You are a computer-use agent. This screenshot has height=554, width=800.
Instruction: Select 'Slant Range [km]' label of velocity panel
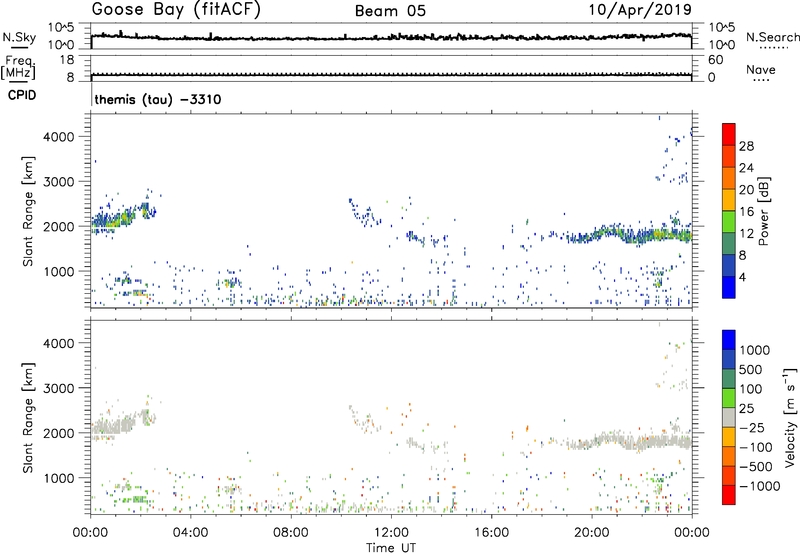[x=28, y=418]
